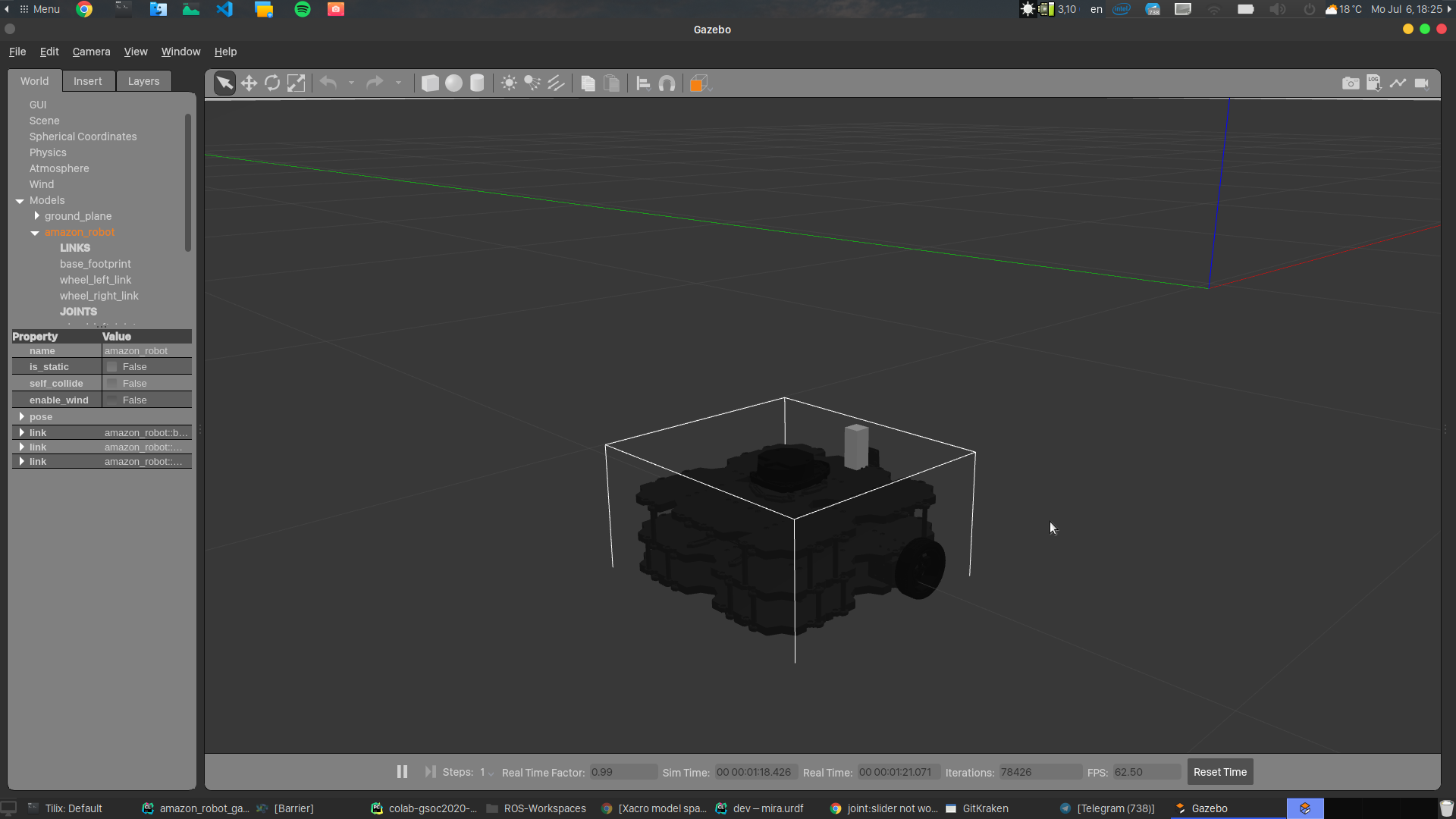Select the Rotate mode tool
The height and width of the screenshot is (819, 1456).
coord(272,83)
